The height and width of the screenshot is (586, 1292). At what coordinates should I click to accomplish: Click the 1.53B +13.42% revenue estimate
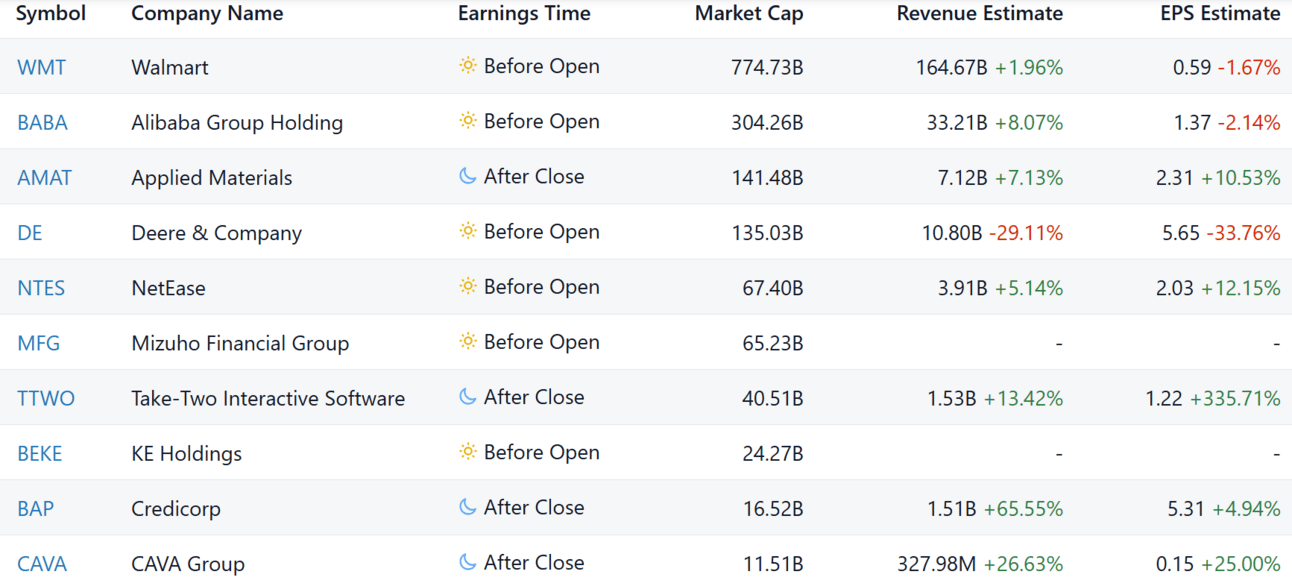[995, 398]
